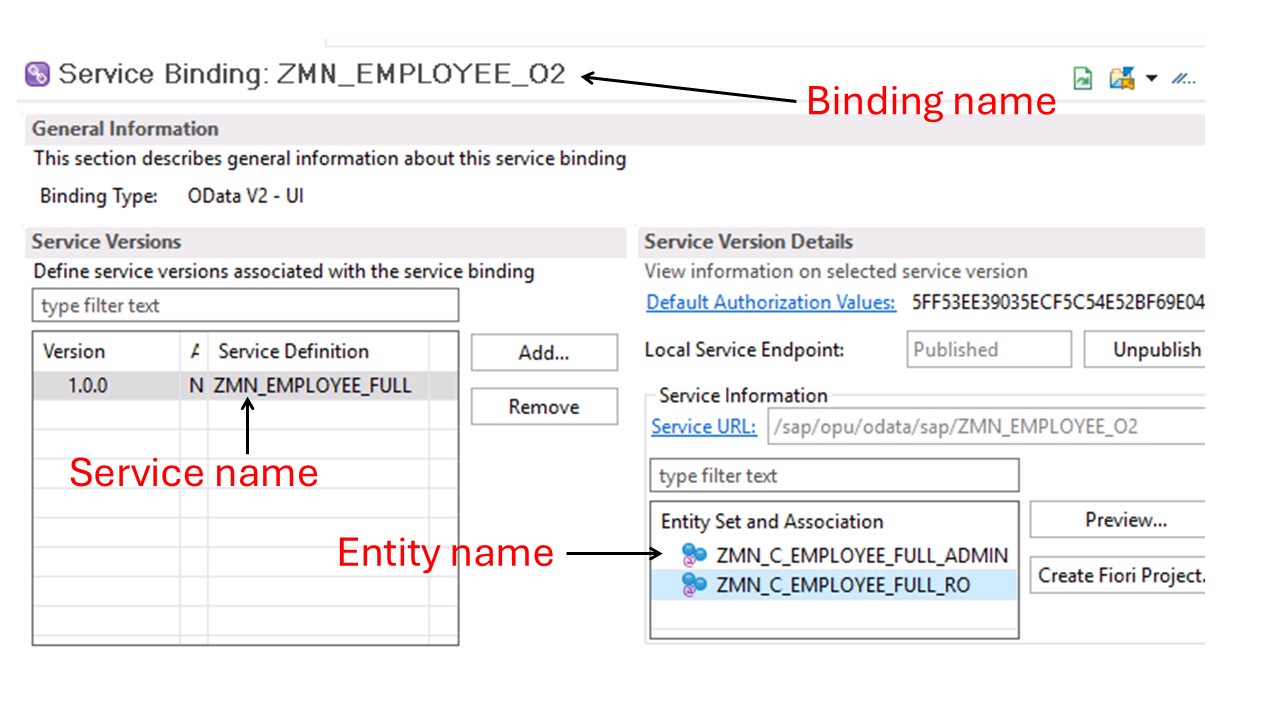Click the entity icon beside ZMN_C_EMPLOYEE_FULL_RO
Screen dimensions: 1280x720
[x=694, y=584]
